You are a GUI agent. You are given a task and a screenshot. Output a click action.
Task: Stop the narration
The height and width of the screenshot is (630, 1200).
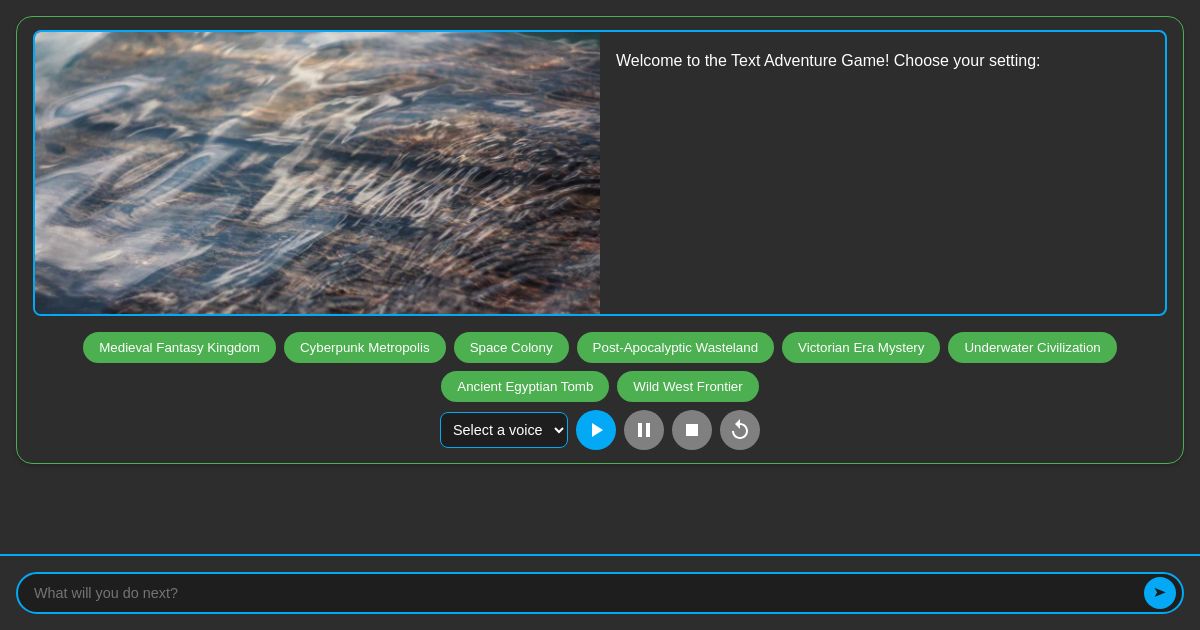pos(692,430)
